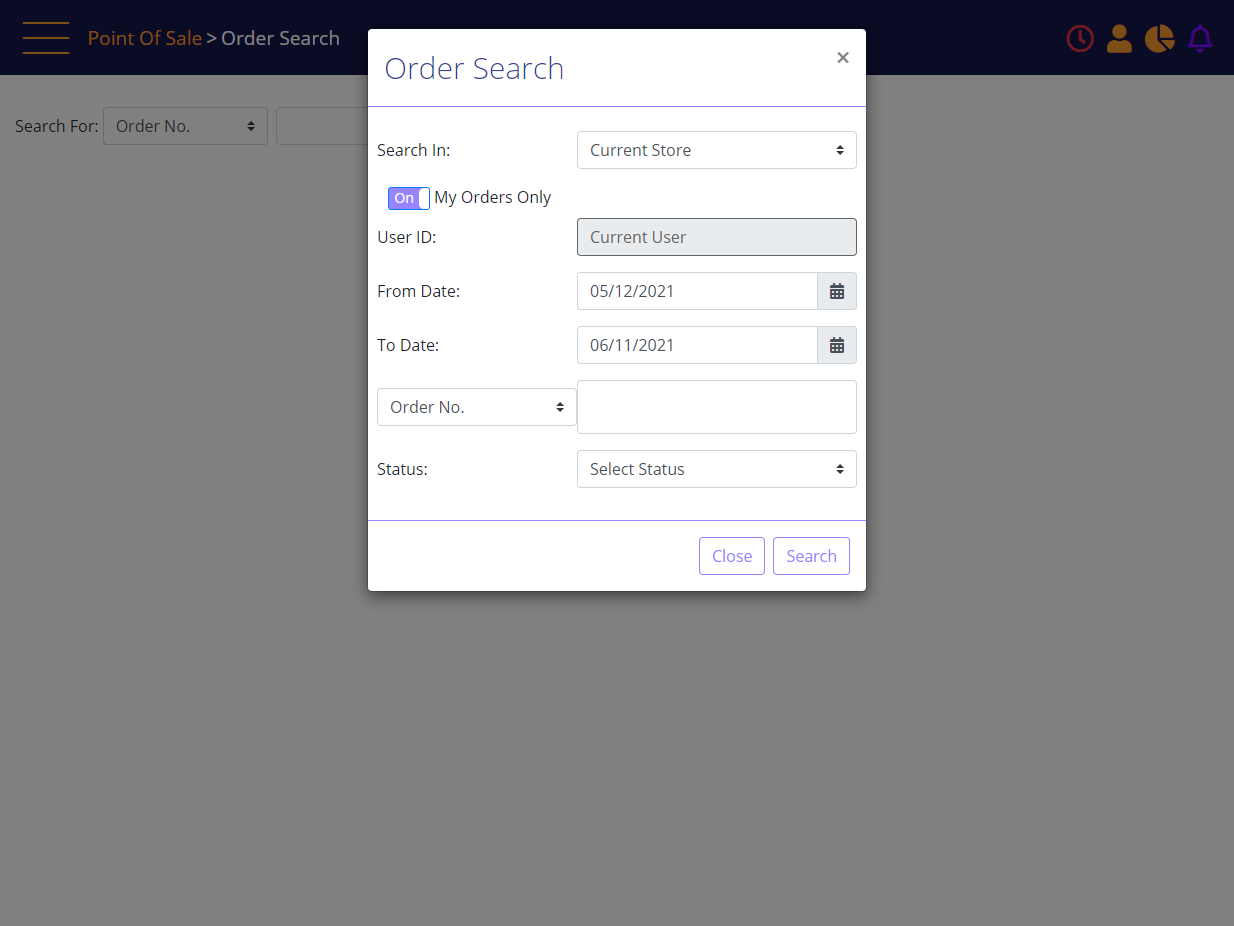Click the To Date input field

pyautogui.click(x=697, y=345)
